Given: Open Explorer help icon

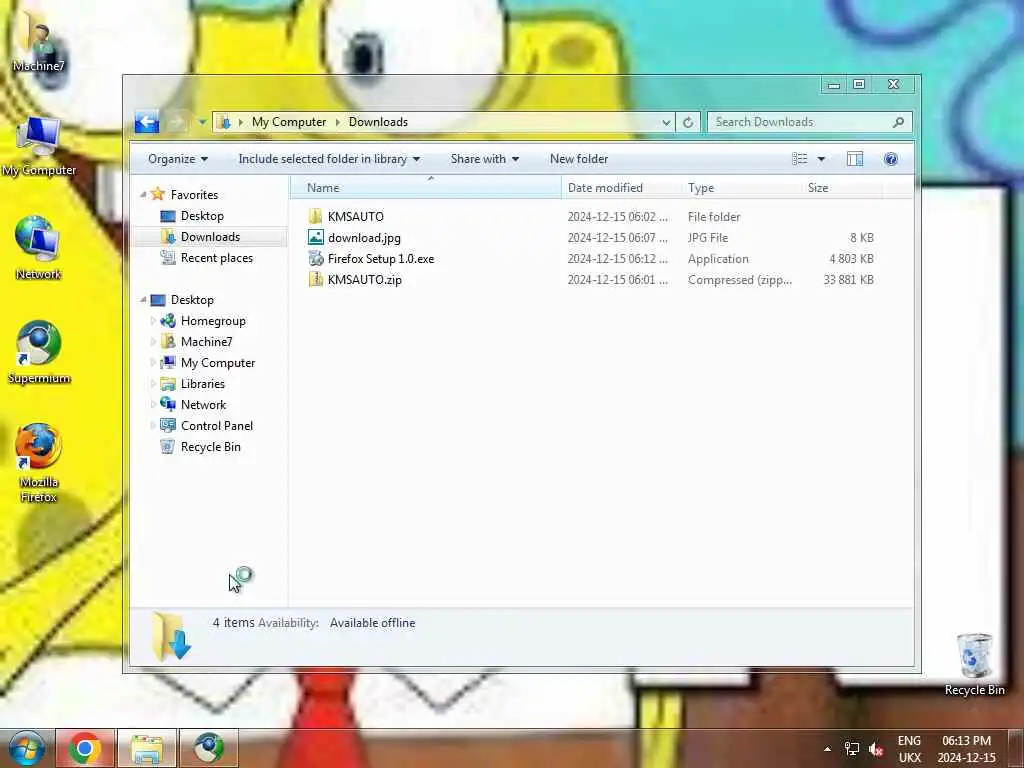Looking at the screenshot, I should pos(891,159).
